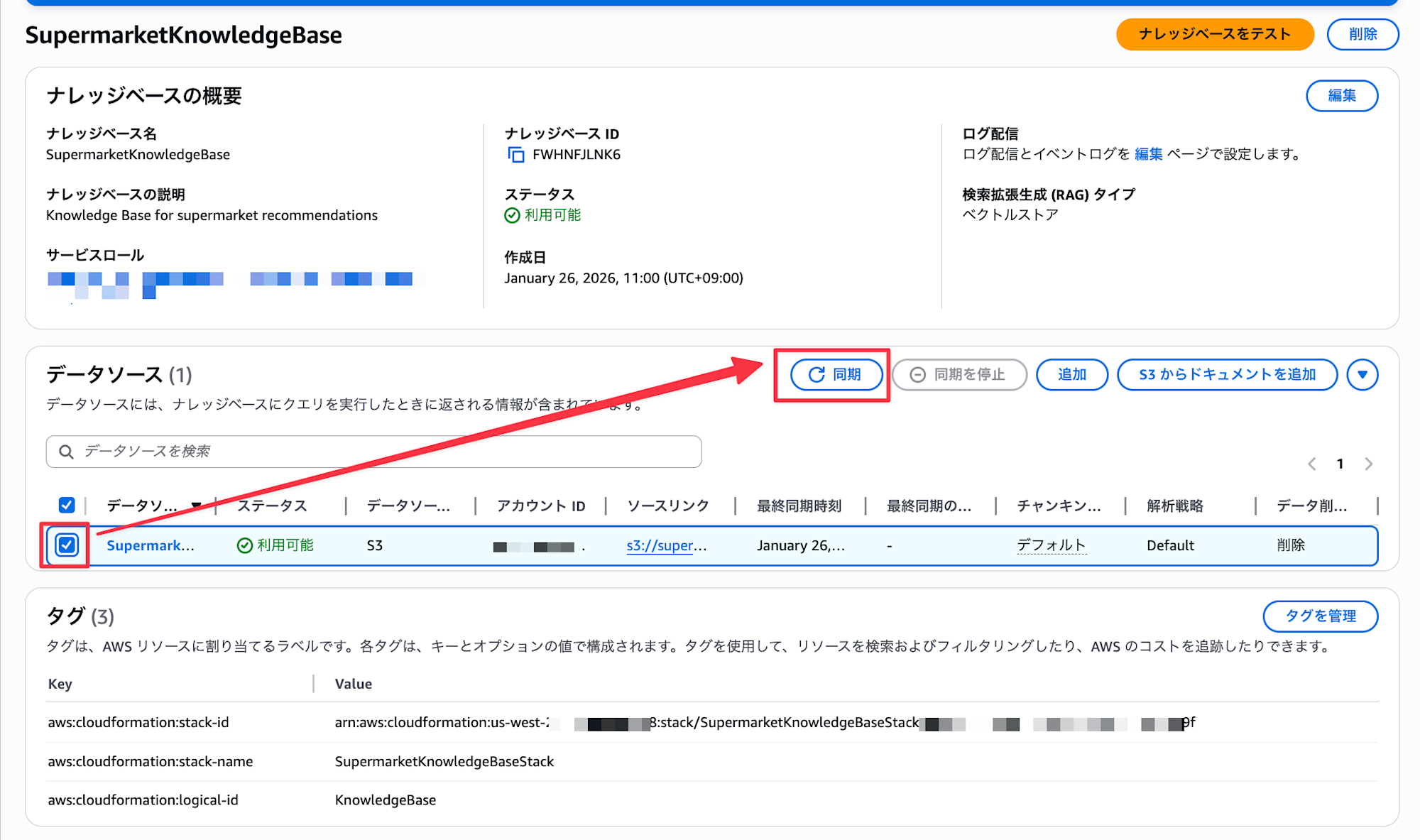Image resolution: width=1420 pixels, height=840 pixels.
Task: Click the 削除 delete button
Action: coord(1362,34)
